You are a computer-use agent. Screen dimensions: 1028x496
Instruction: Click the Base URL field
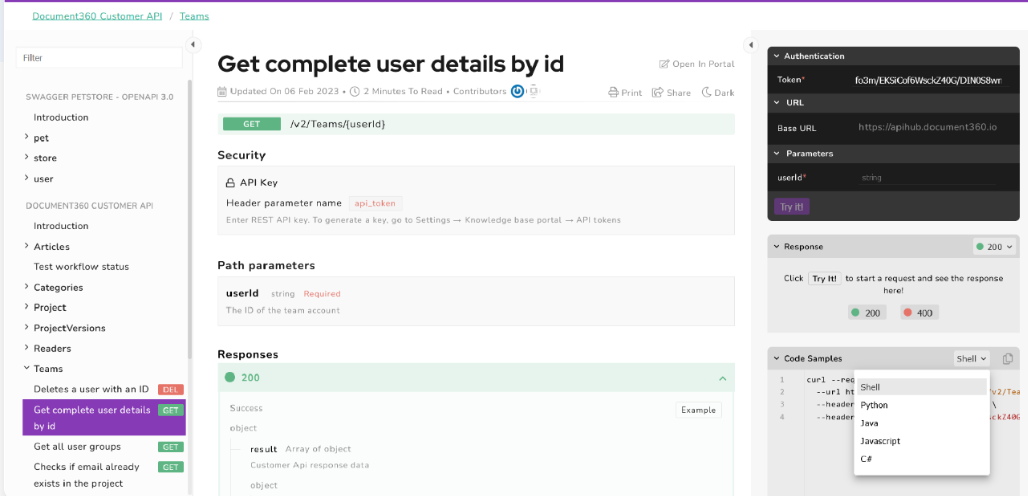927,127
